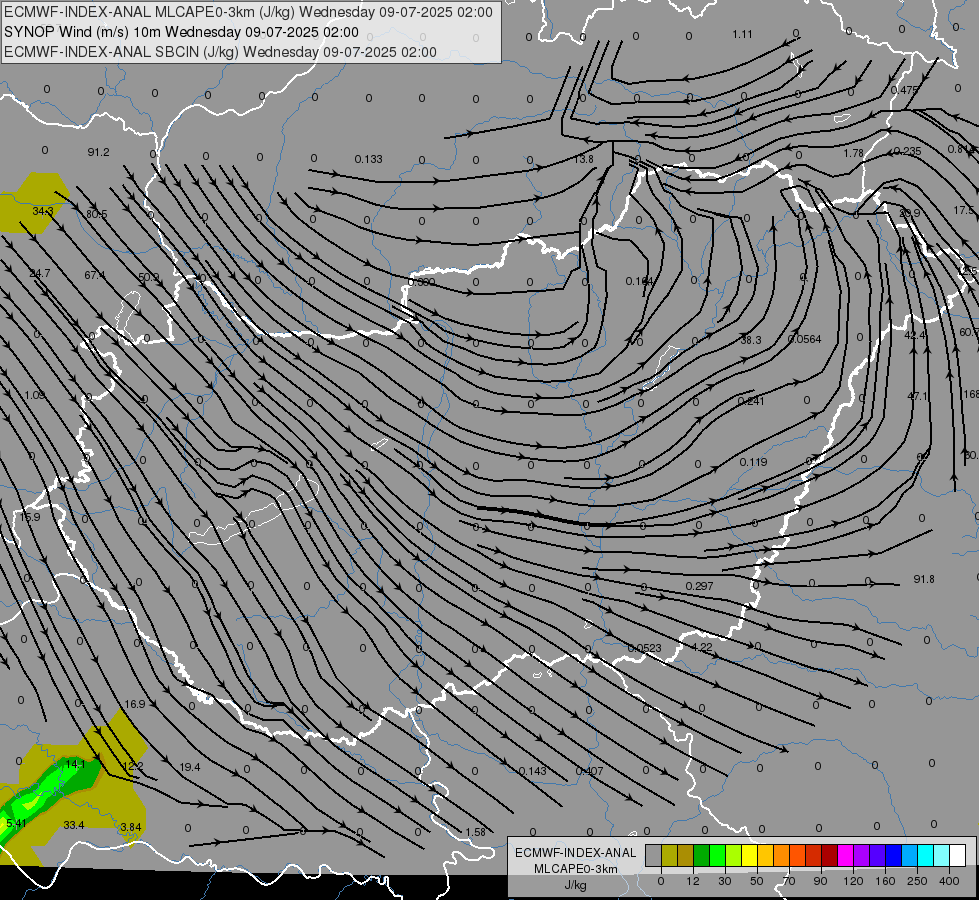Click the MLCAPE0-3km label in the legend
Viewport: 979px width, 900px height.
point(575,869)
